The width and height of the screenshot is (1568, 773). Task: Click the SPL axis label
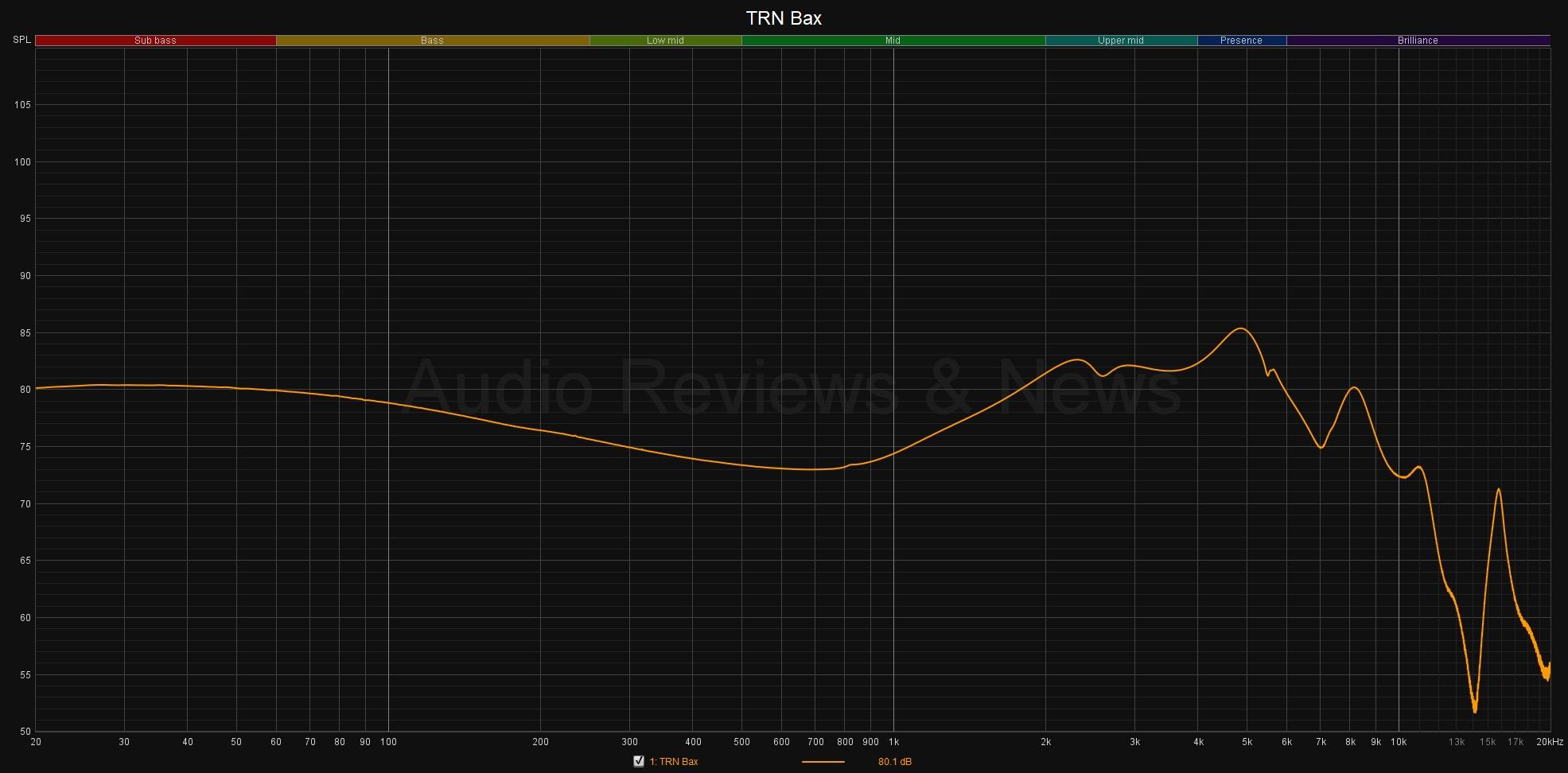pos(21,40)
